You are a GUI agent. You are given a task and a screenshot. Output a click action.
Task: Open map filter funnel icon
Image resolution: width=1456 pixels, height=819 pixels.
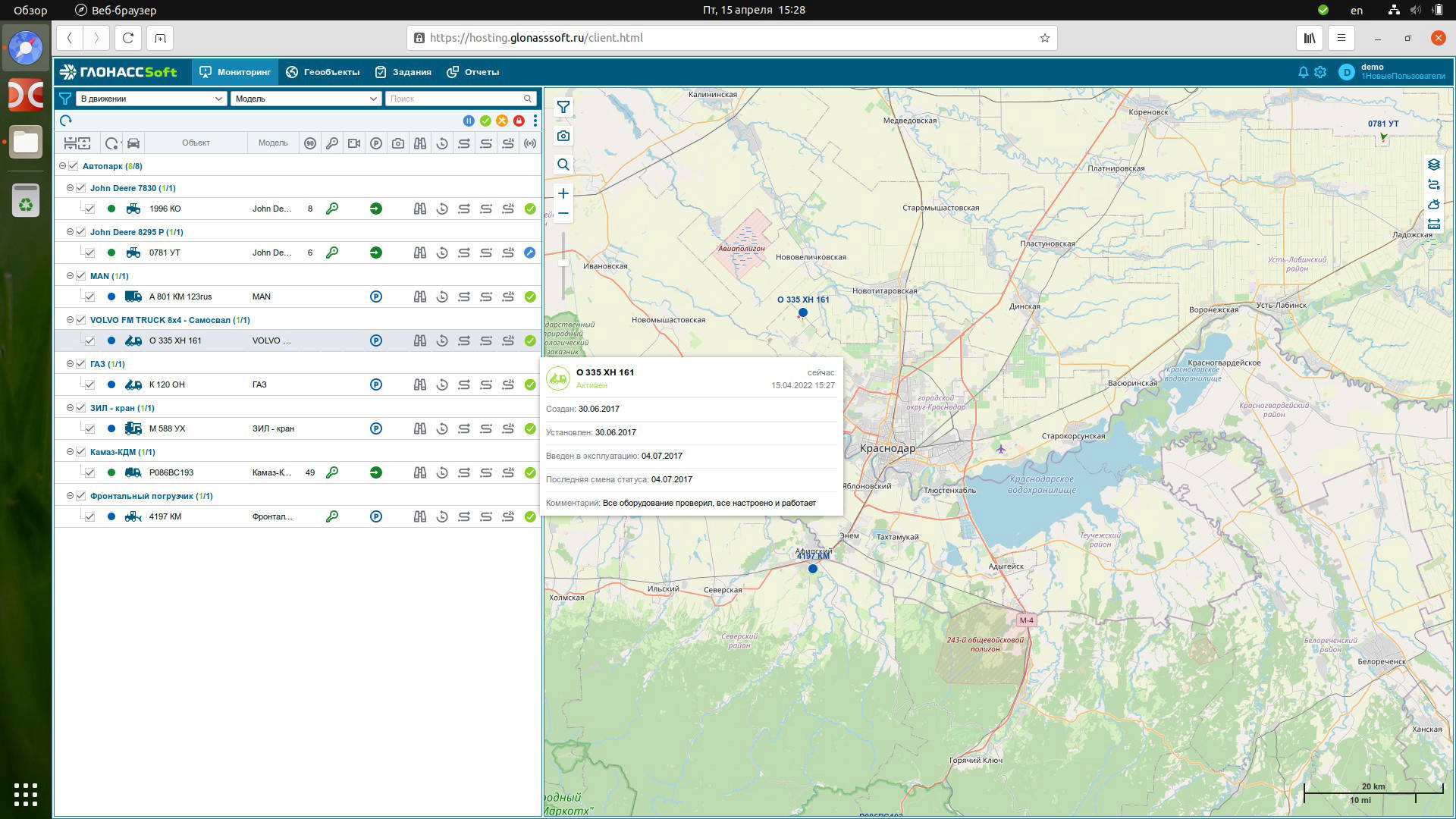coord(563,107)
